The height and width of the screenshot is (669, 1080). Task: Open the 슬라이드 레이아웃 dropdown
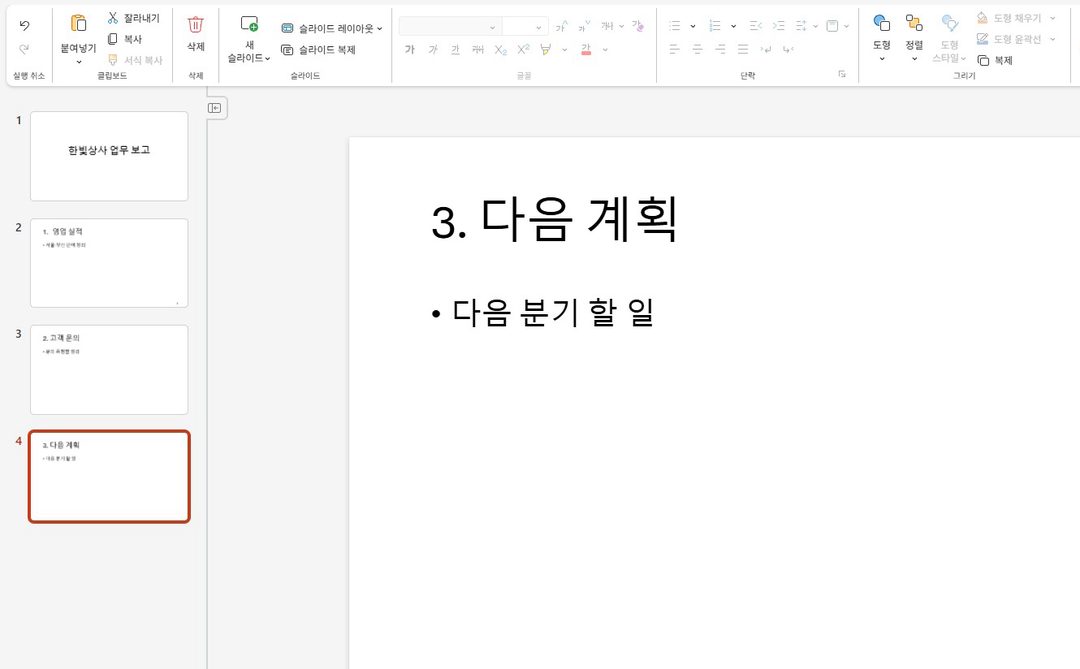coord(331,28)
